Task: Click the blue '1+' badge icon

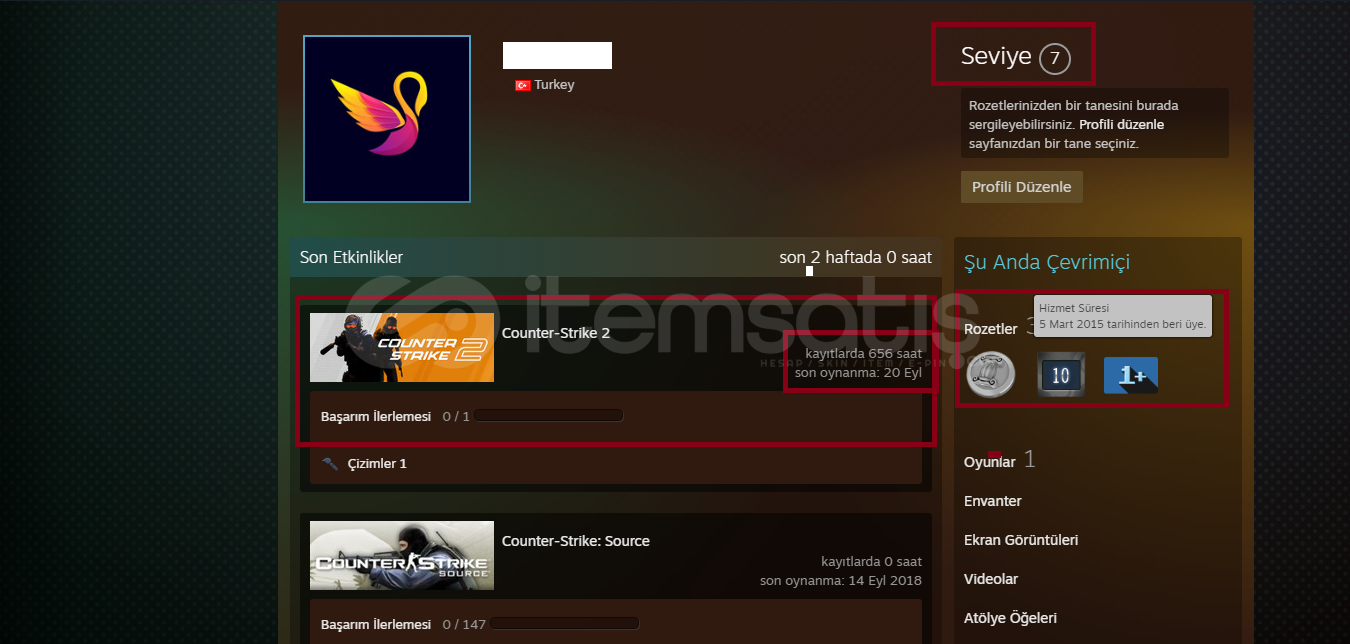Action: (x=1131, y=375)
